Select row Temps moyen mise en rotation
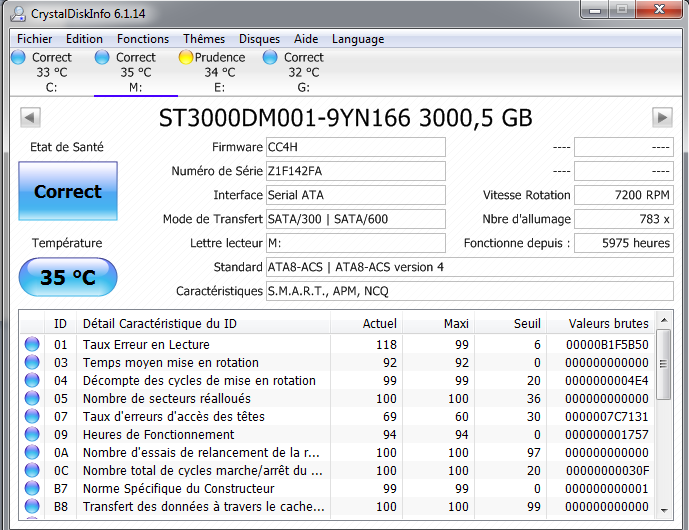This screenshot has height=530, width=689. point(337,362)
